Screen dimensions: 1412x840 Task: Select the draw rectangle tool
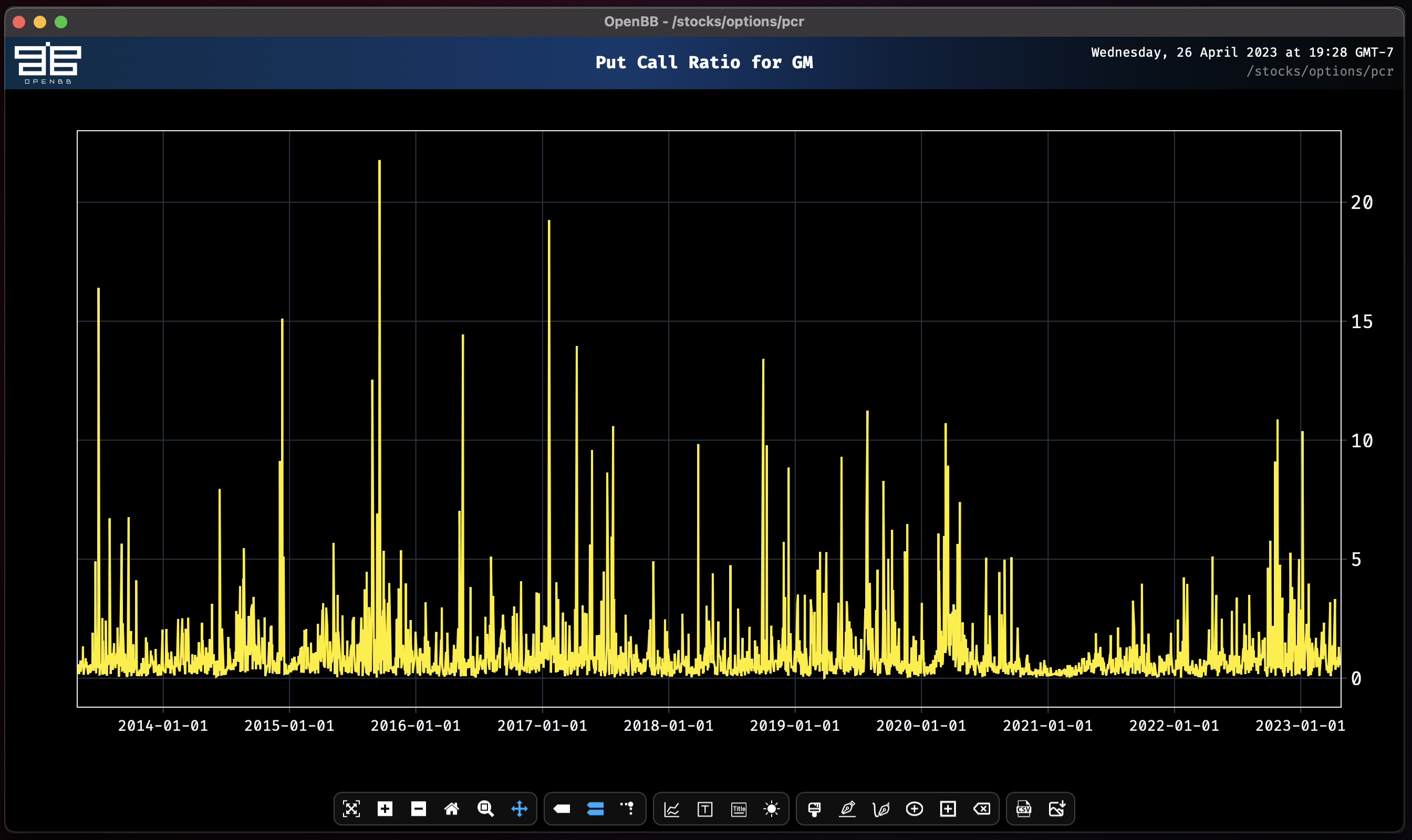(x=948, y=809)
